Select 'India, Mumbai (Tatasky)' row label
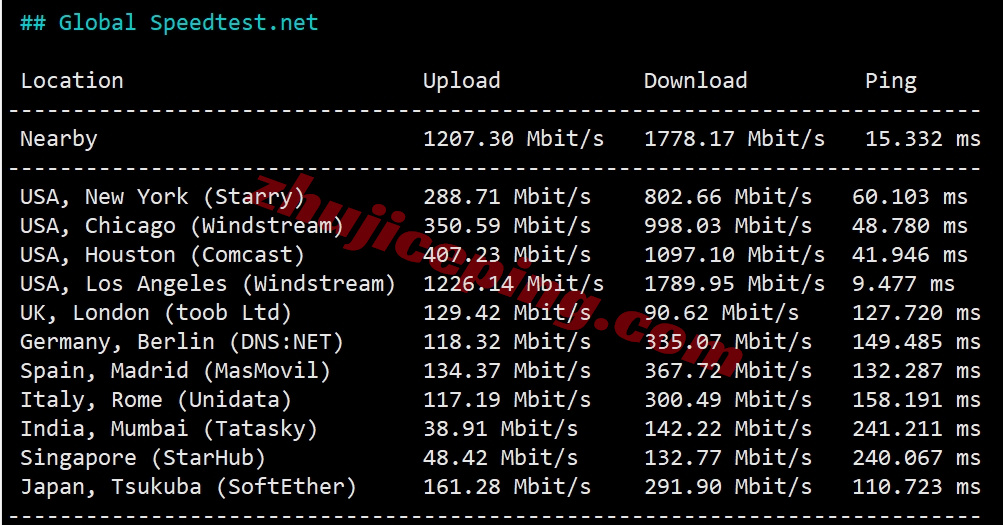The image size is (1003, 525). pos(169,429)
